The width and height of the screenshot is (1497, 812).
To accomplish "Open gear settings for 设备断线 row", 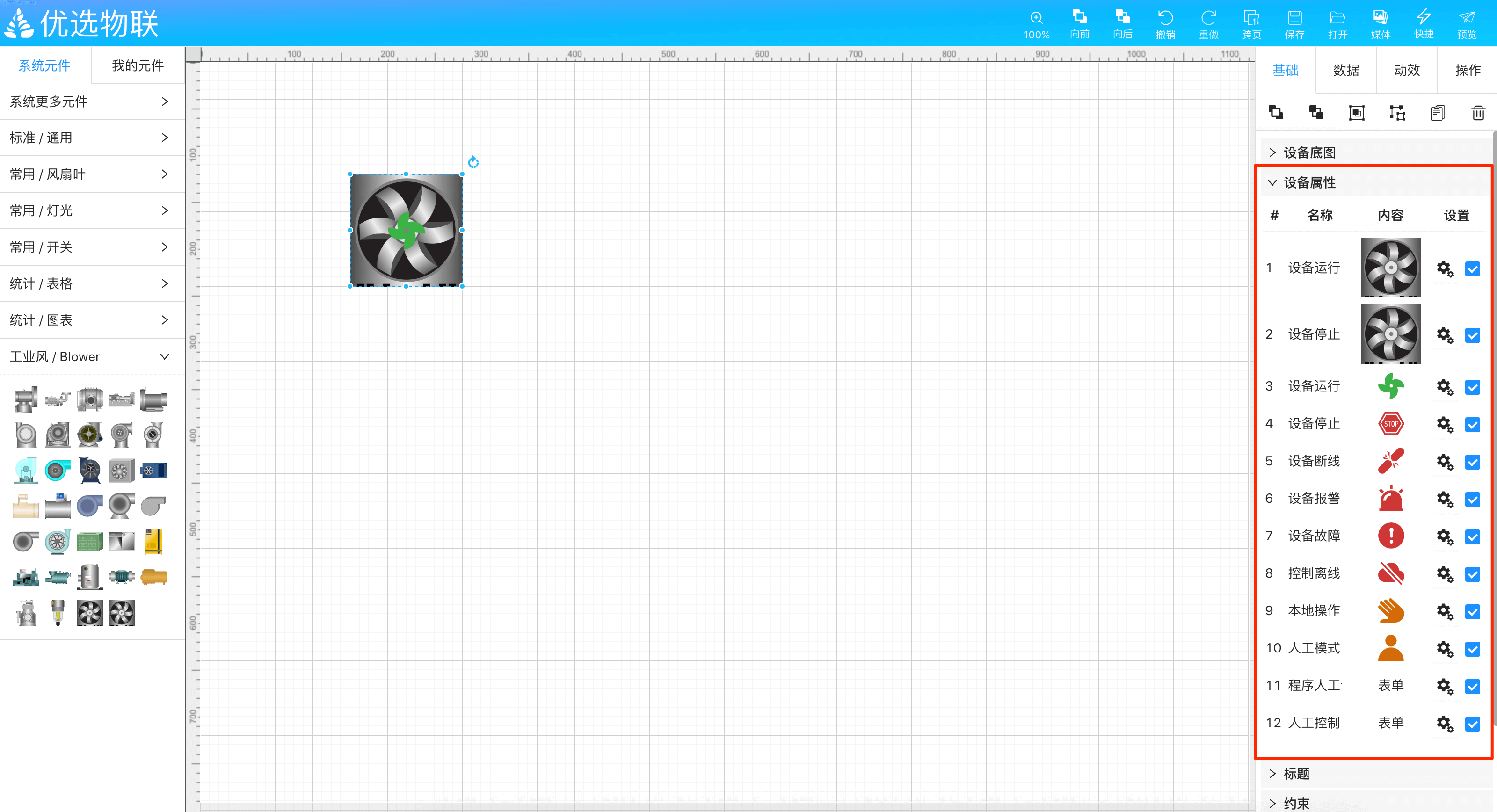I will [x=1445, y=462].
